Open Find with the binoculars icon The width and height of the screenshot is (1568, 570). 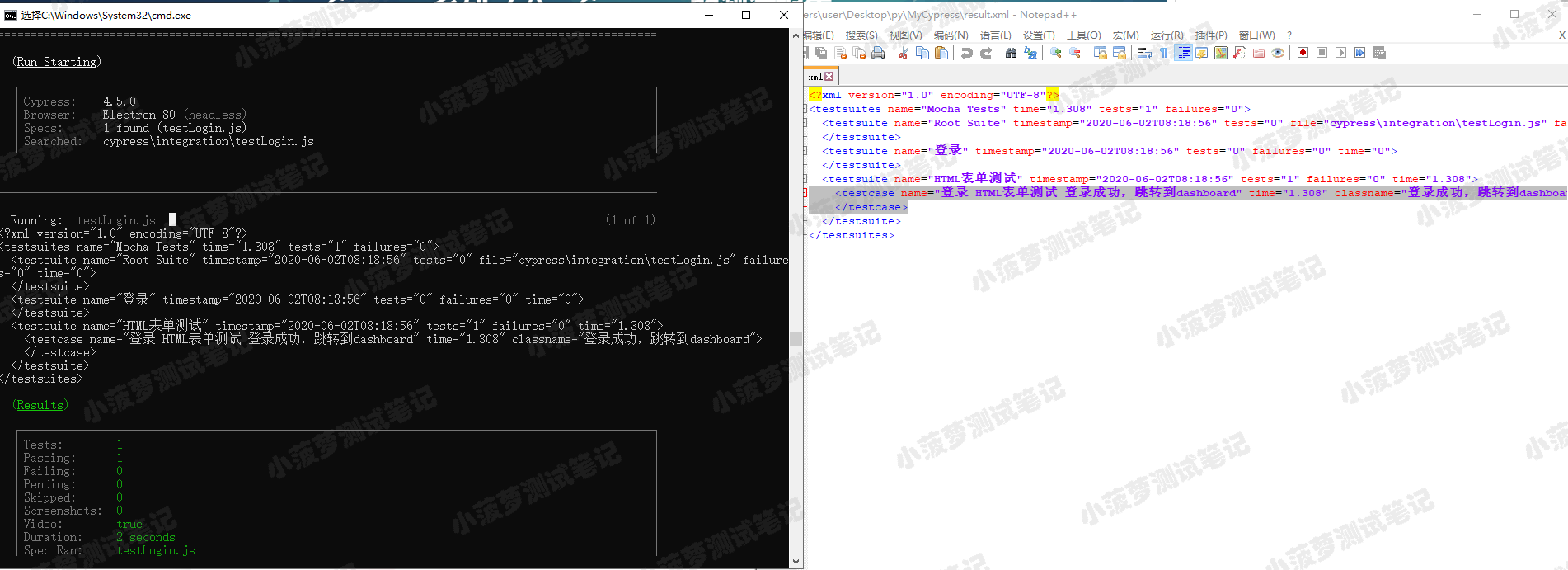coord(1011,53)
